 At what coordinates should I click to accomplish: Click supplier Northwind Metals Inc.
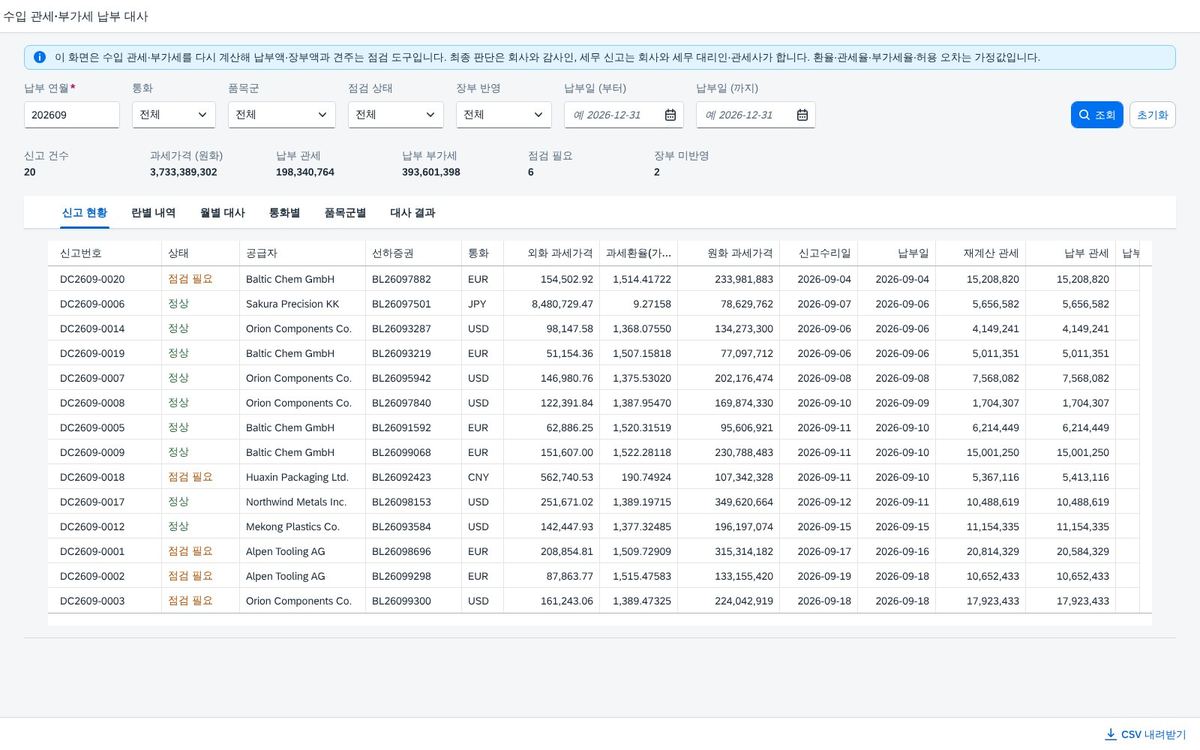pos(296,502)
